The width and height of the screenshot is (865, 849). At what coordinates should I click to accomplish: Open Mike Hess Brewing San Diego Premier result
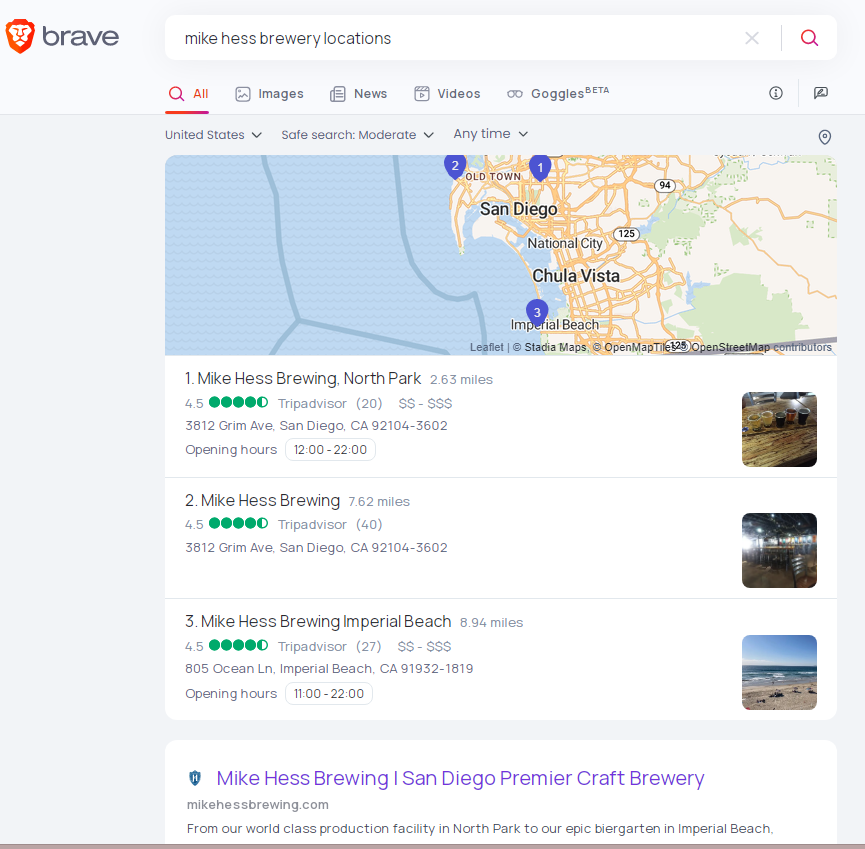pos(460,778)
